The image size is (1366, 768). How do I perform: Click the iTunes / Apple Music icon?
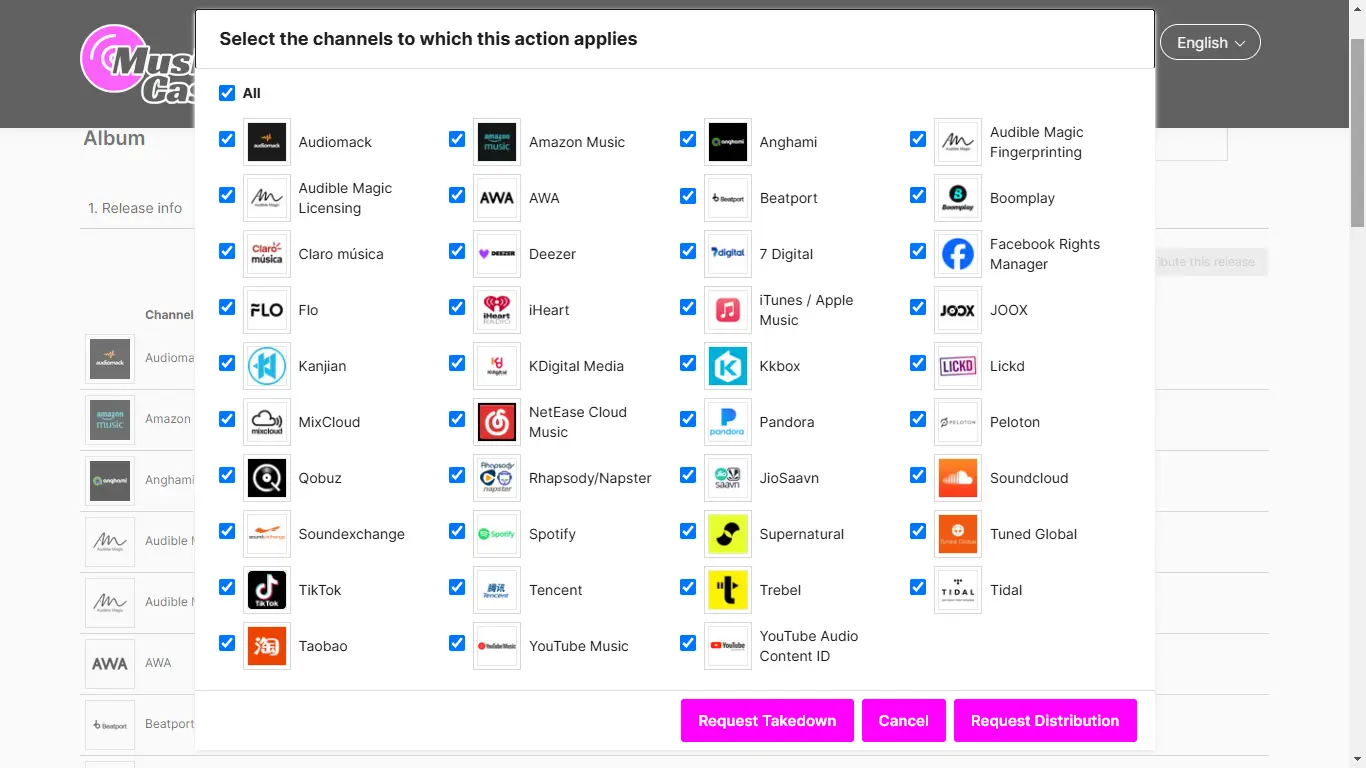tap(728, 310)
